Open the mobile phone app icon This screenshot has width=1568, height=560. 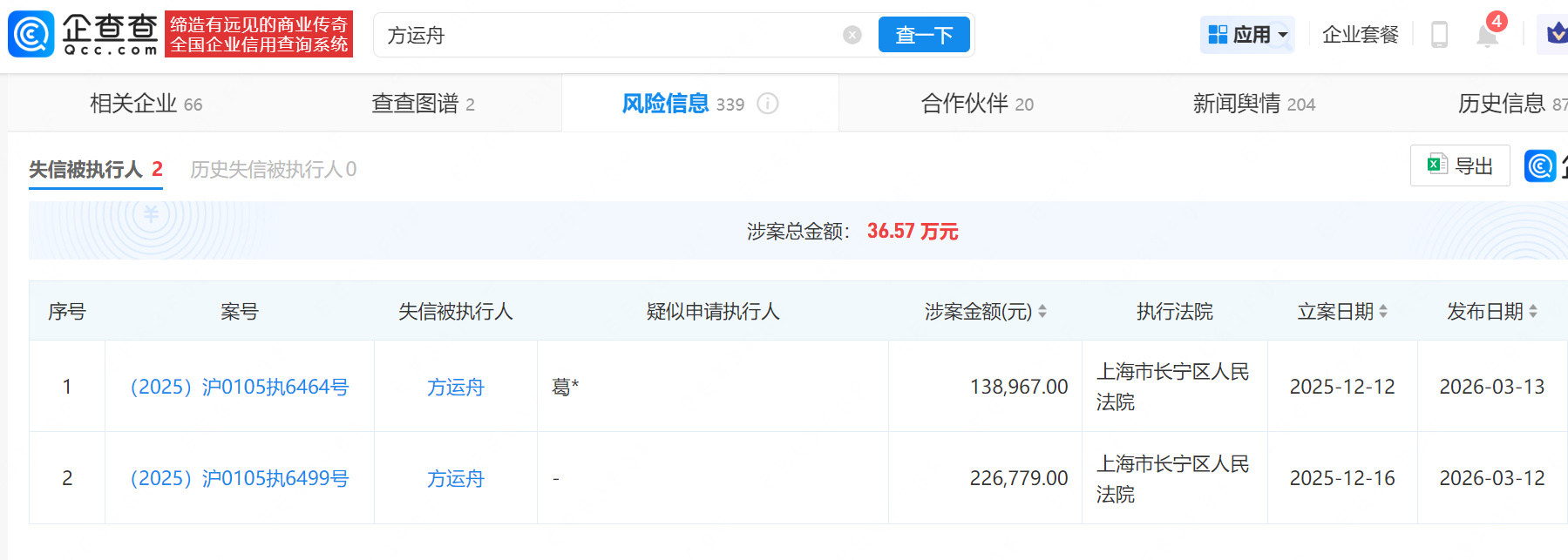(1439, 35)
